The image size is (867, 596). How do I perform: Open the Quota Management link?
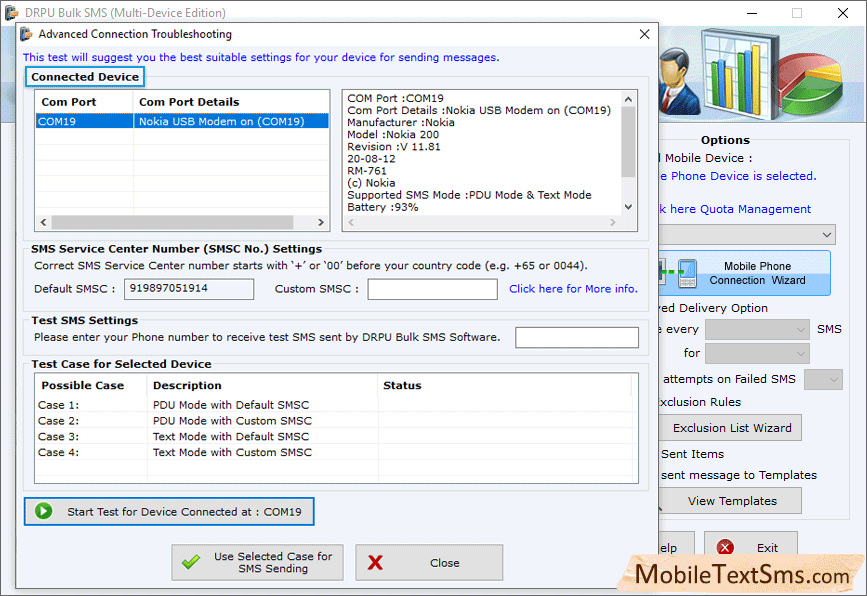[x=735, y=209]
